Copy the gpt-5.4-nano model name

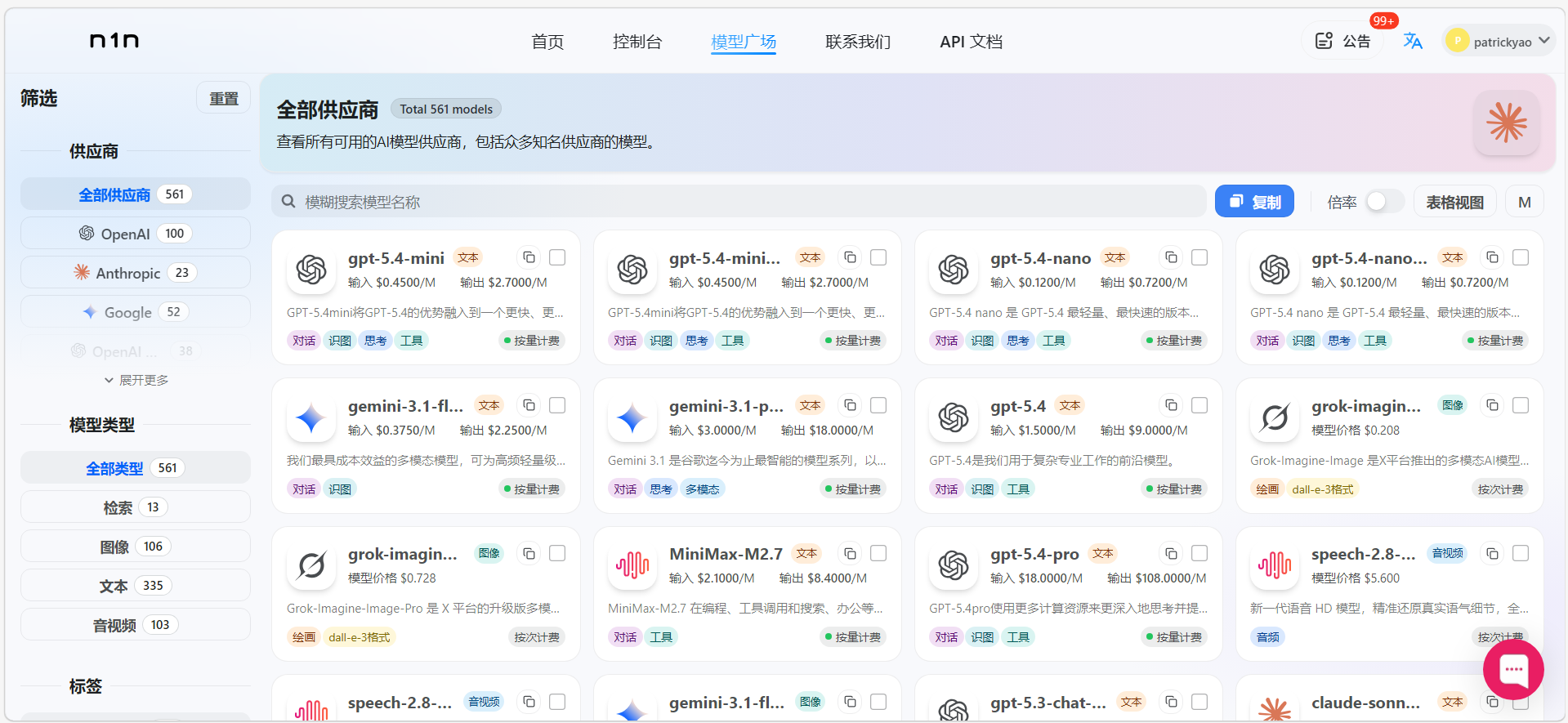pyautogui.click(x=1171, y=257)
